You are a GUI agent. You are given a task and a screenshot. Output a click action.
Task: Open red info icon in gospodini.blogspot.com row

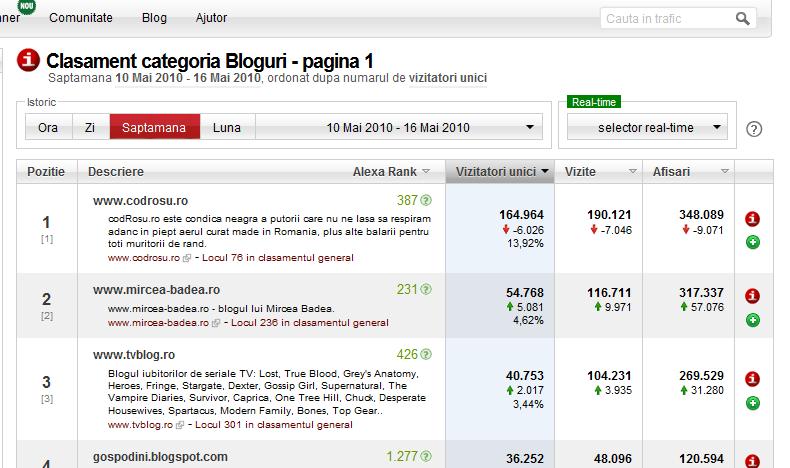coord(752,460)
